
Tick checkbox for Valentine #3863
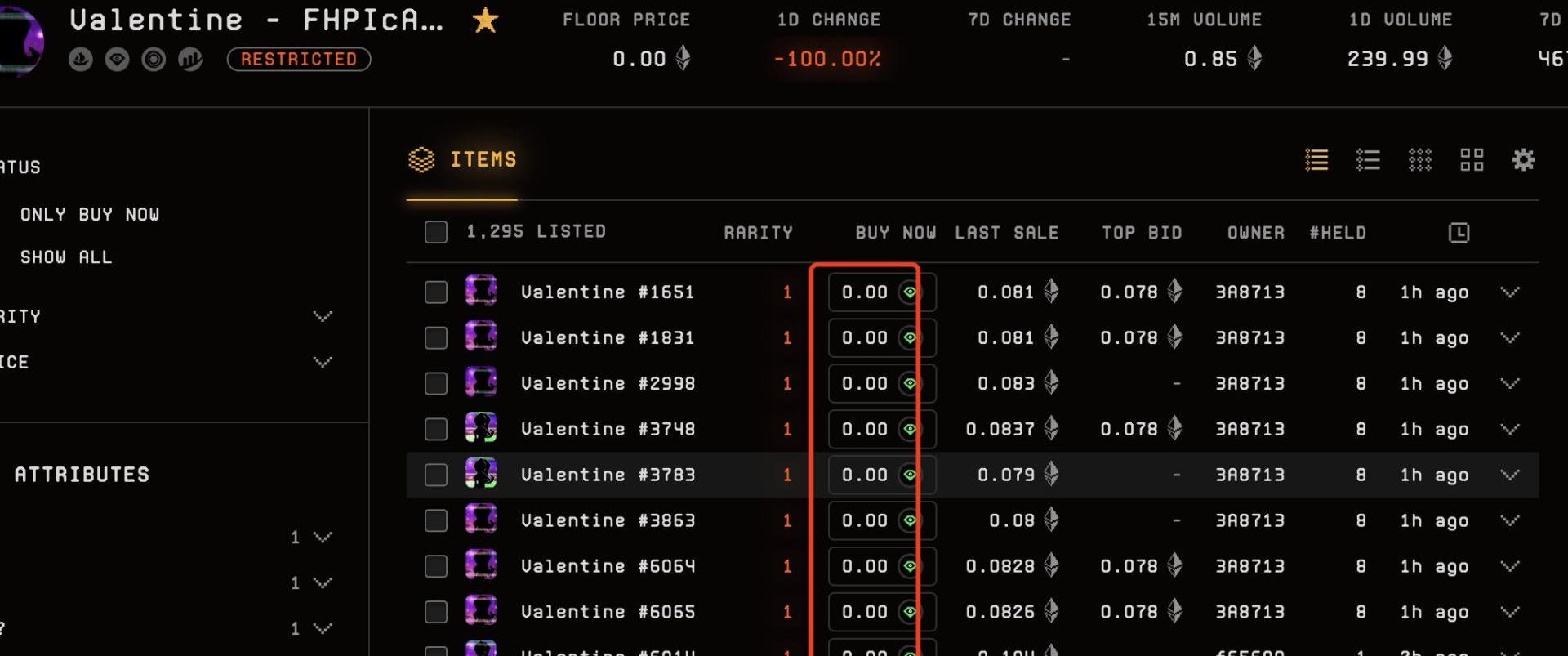[436, 520]
